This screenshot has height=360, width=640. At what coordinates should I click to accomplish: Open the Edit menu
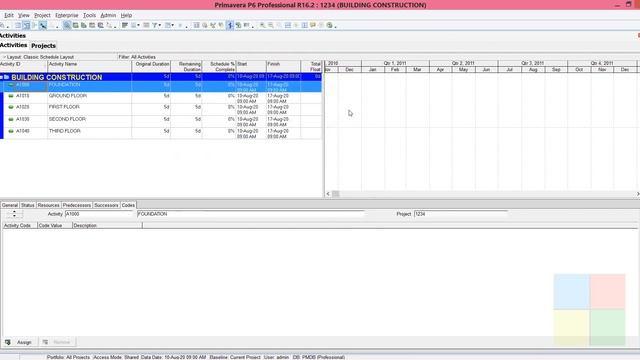click(x=9, y=15)
